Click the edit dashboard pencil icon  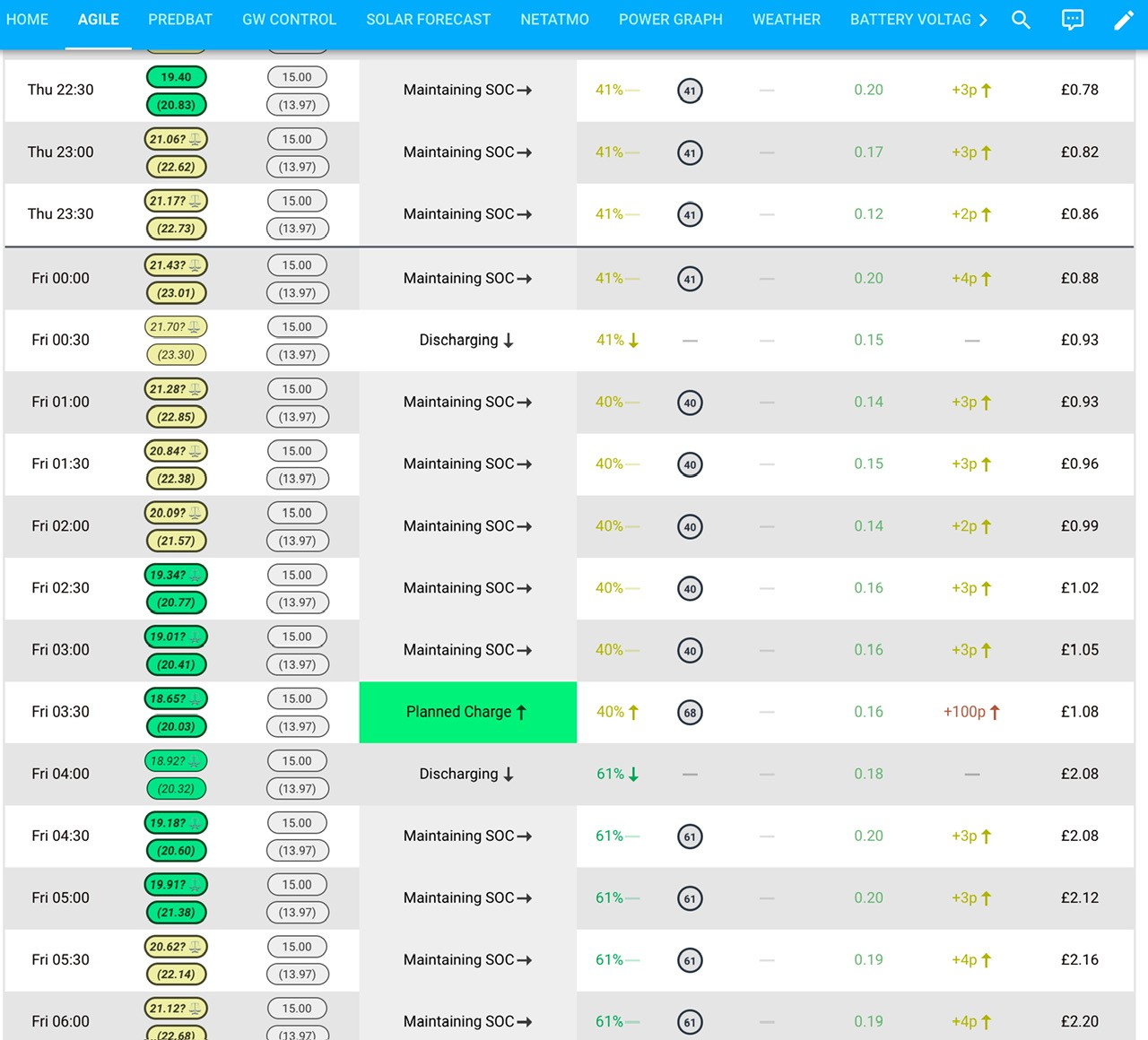(x=1124, y=20)
